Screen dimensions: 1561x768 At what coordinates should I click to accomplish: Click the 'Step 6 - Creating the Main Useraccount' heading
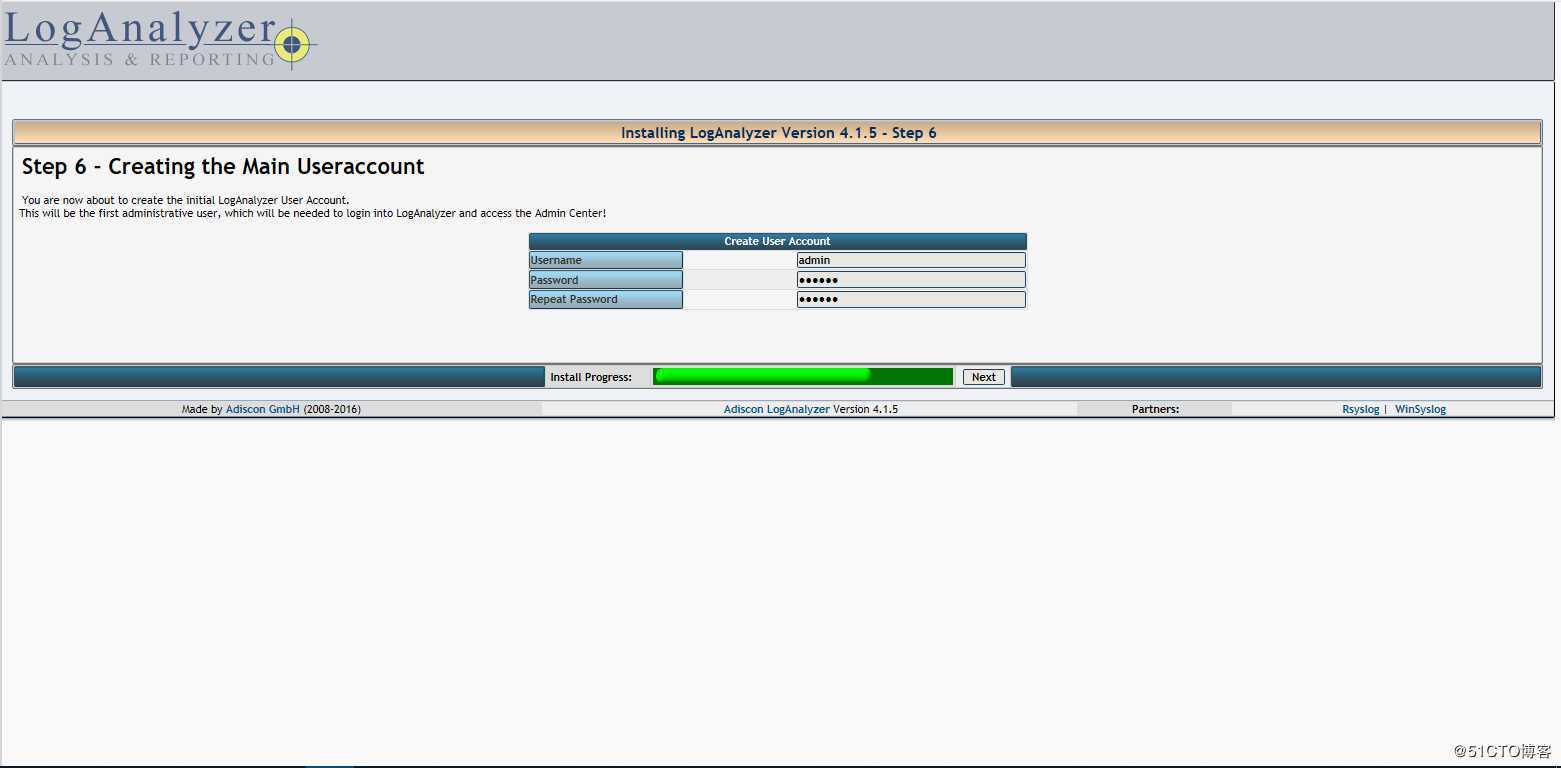coord(223,167)
